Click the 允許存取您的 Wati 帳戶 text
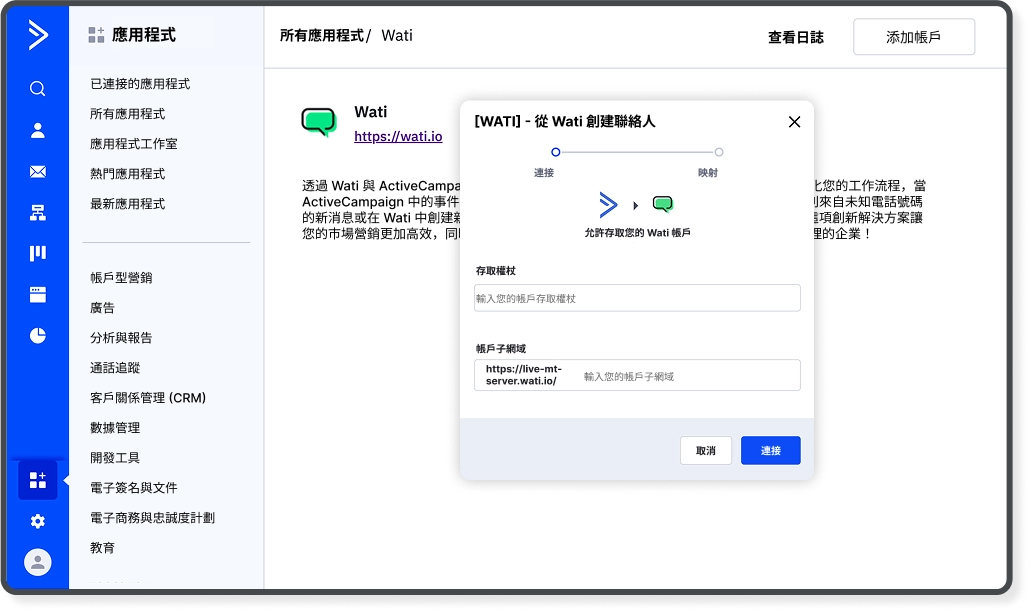The width and height of the screenshot is (1029, 611). (x=637, y=233)
